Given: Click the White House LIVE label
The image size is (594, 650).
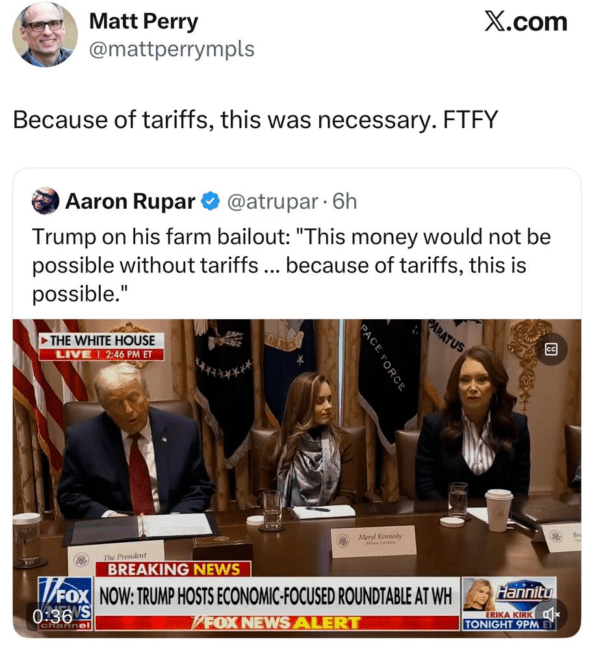Looking at the screenshot, I should pyautogui.click(x=102, y=346).
